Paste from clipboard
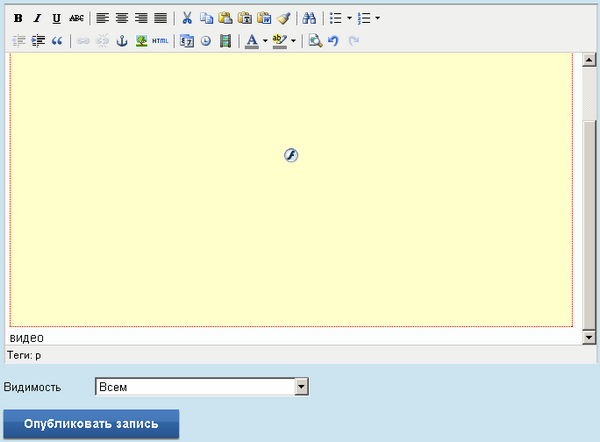Image resolution: width=600 pixels, height=442 pixels. [x=226, y=18]
